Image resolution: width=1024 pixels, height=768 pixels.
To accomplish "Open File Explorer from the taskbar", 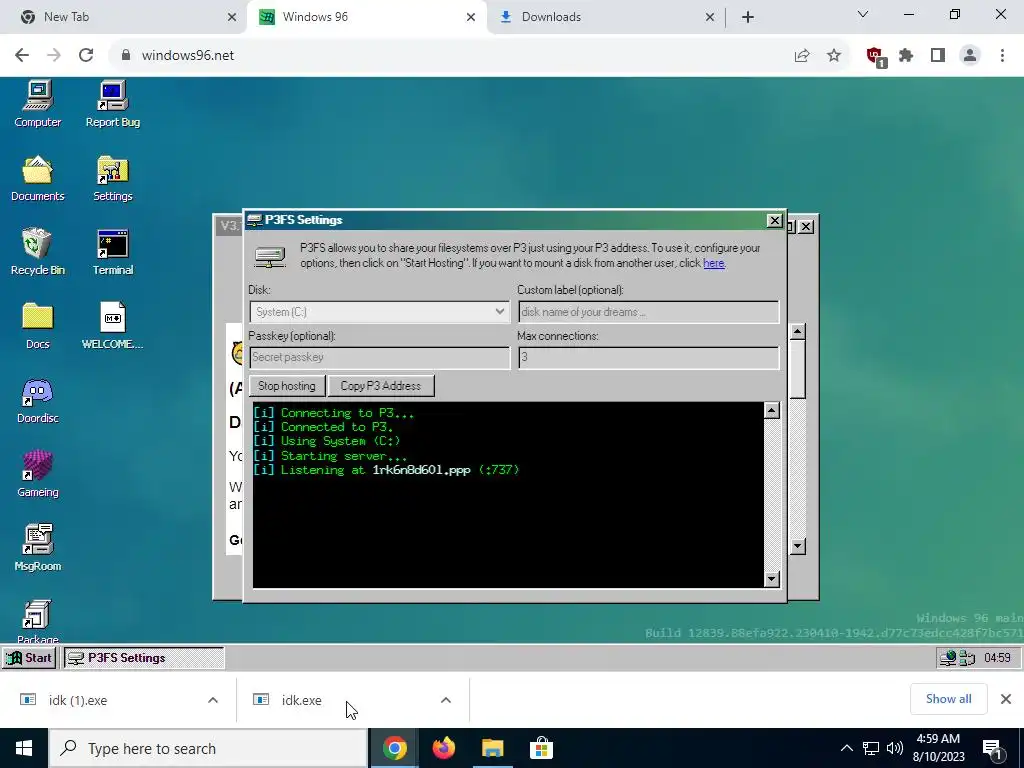I will tap(492, 748).
